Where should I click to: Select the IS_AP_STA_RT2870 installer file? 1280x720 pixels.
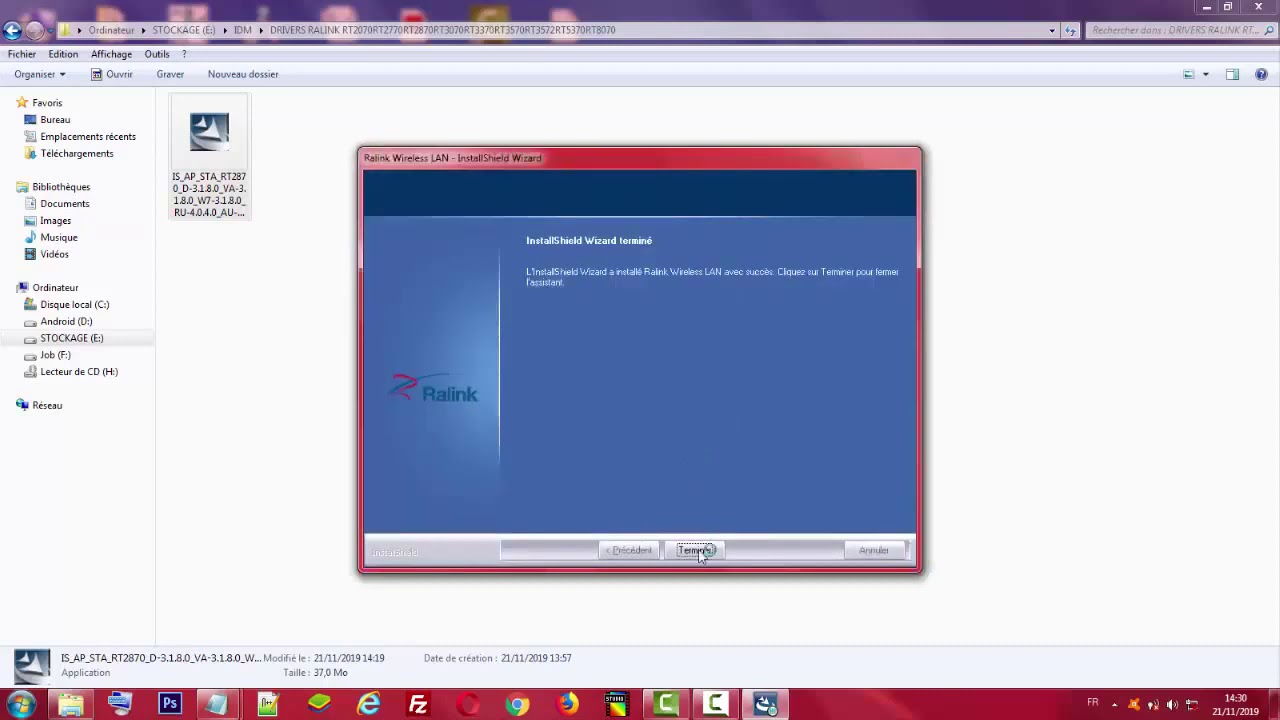coord(209,157)
